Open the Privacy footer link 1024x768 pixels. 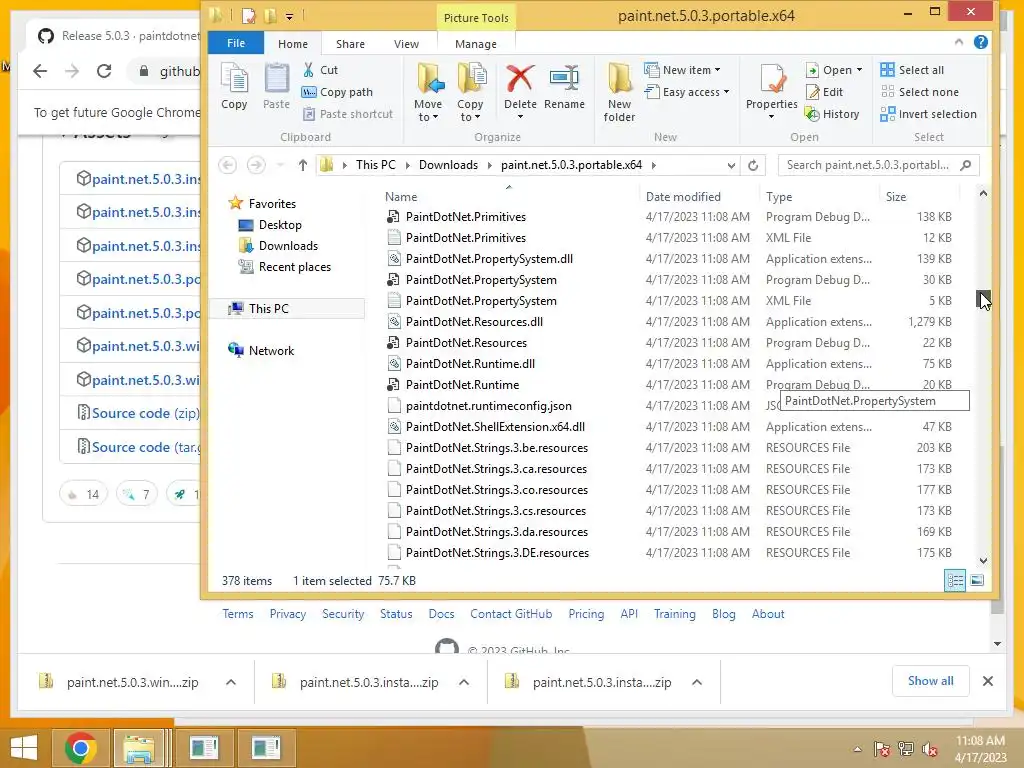tap(287, 614)
